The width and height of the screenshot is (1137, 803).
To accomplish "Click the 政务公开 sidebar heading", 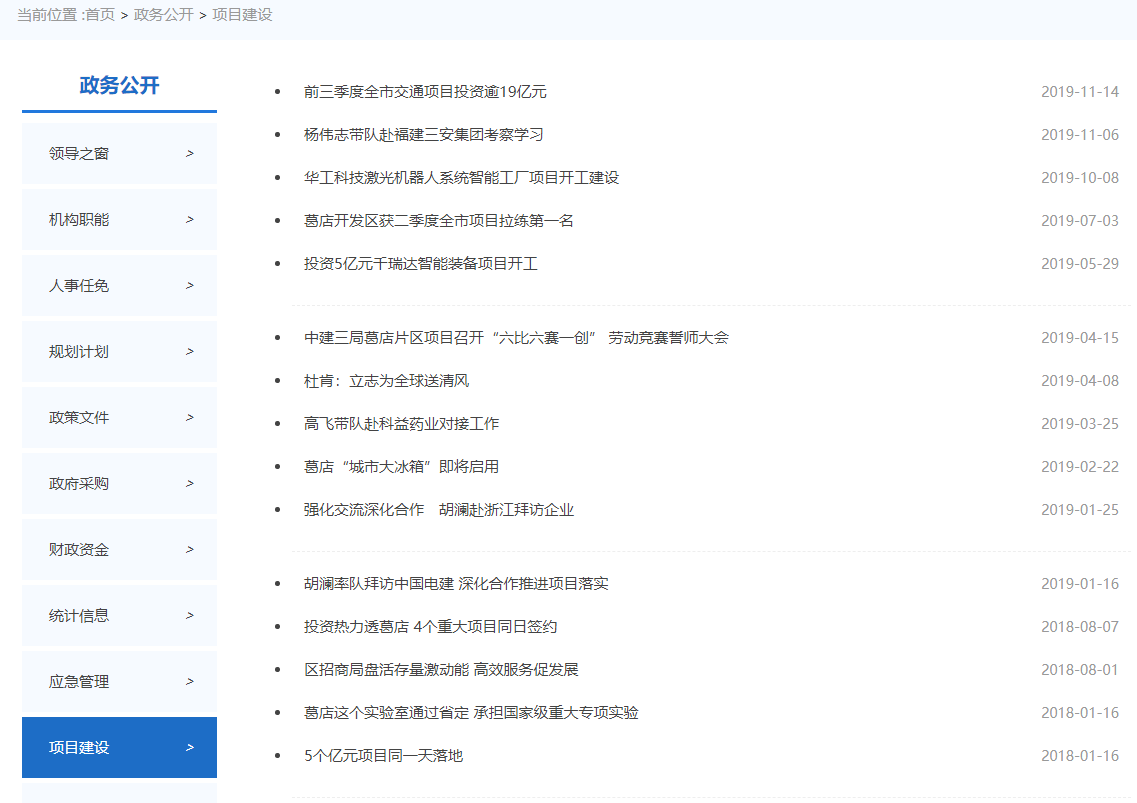I will click(119, 85).
